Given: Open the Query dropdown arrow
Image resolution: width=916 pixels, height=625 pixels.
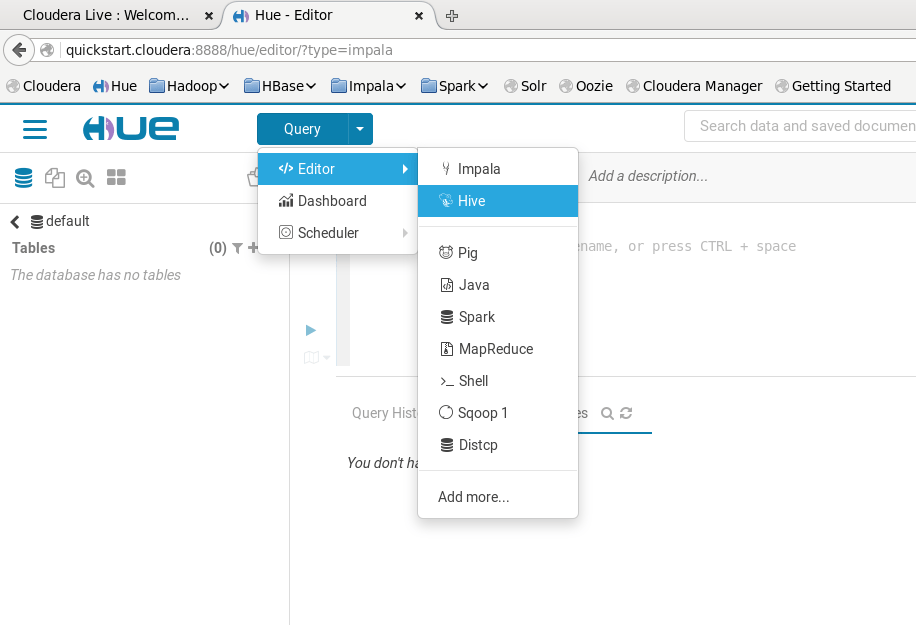Looking at the screenshot, I should click(x=360, y=129).
